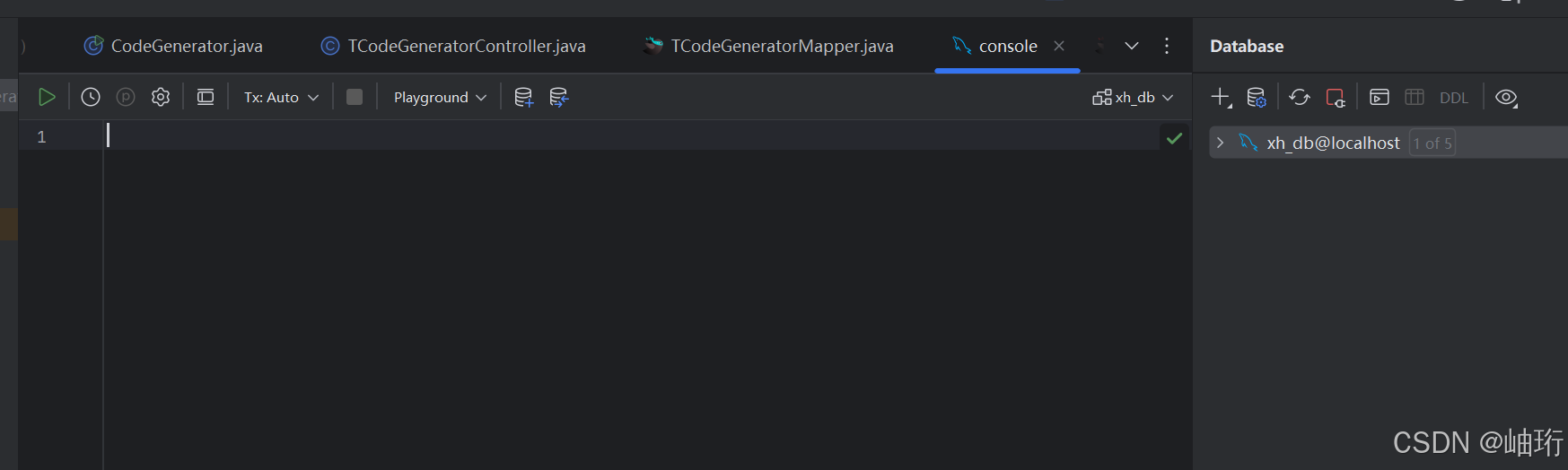Run the query with the Execute button
Viewport: 1568px width, 470px height.
coord(47,97)
